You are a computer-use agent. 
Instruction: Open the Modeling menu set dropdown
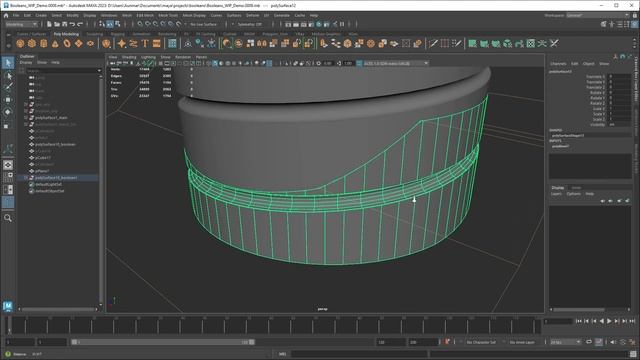[21, 24]
